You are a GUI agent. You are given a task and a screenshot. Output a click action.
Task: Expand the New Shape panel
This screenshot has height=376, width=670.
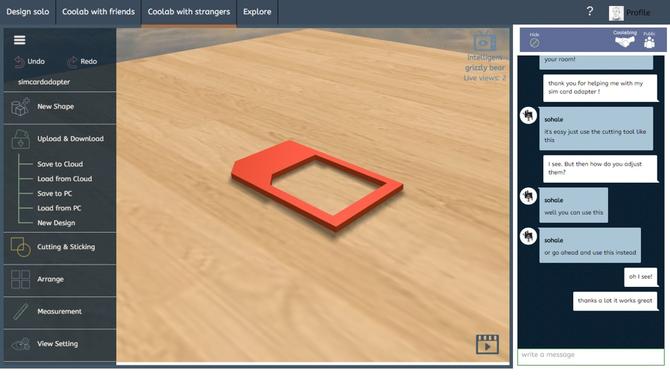pos(60,107)
